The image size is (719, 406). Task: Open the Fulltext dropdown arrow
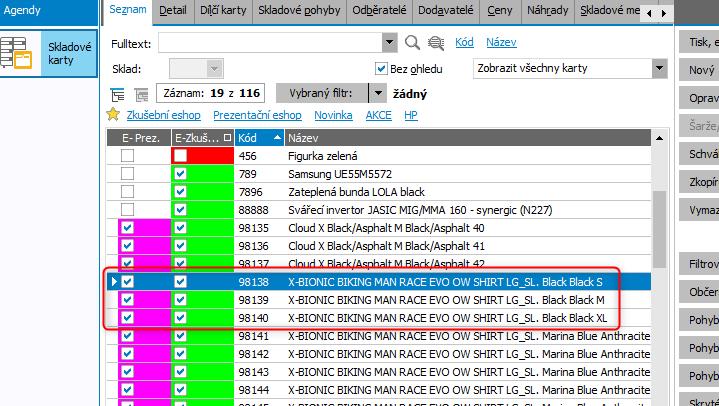389,43
